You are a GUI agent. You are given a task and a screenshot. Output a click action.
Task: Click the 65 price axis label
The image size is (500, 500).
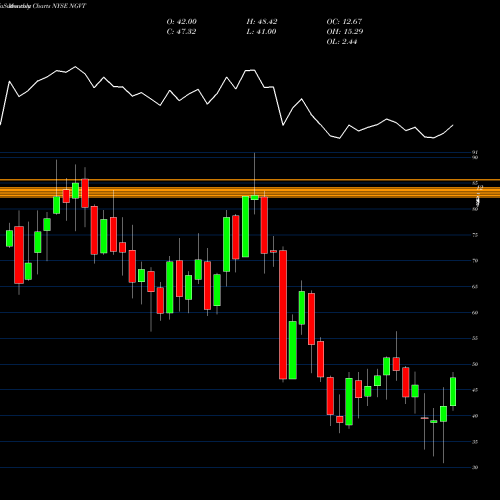pos(475,287)
